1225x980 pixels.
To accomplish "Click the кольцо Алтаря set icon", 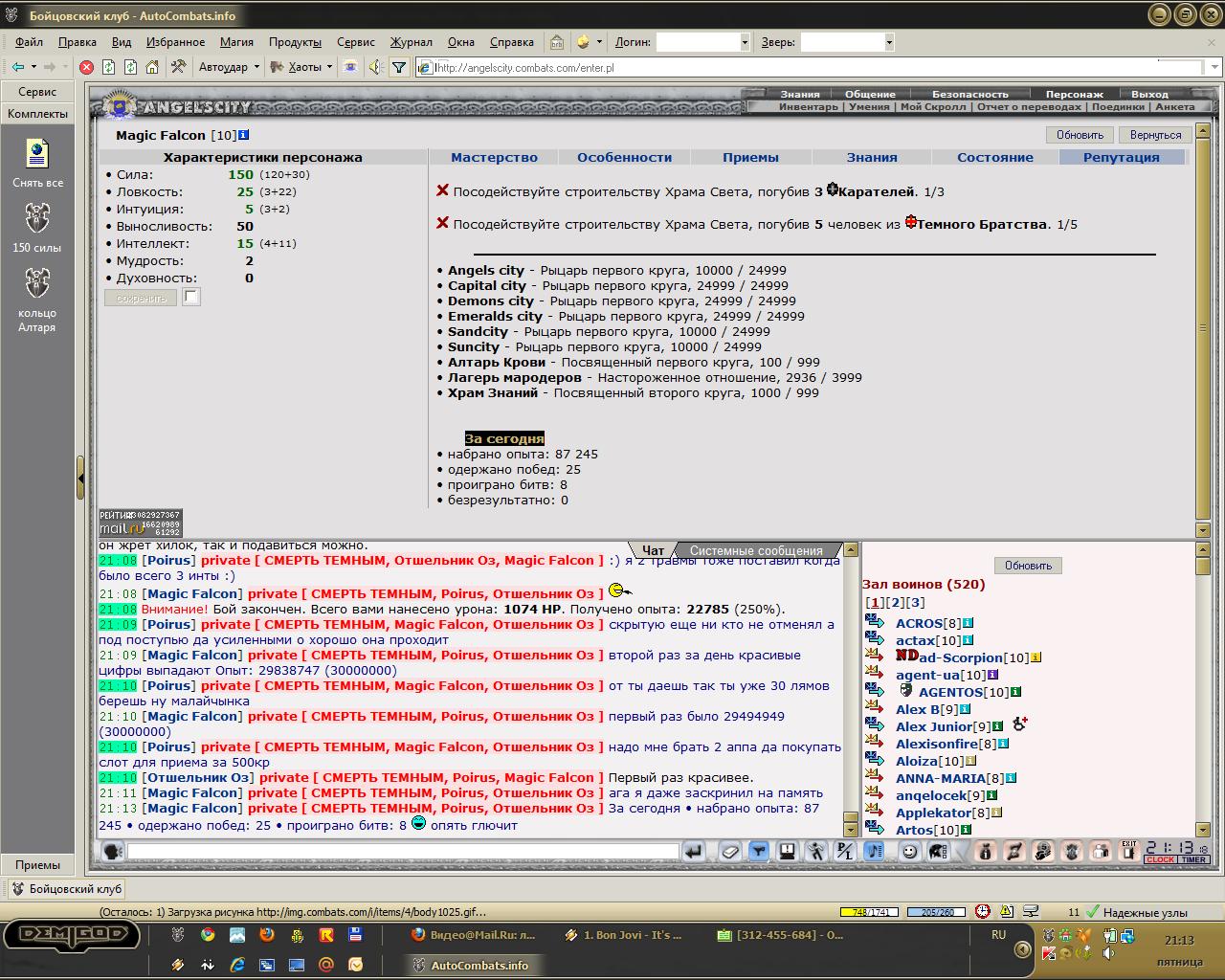I will [x=36, y=283].
